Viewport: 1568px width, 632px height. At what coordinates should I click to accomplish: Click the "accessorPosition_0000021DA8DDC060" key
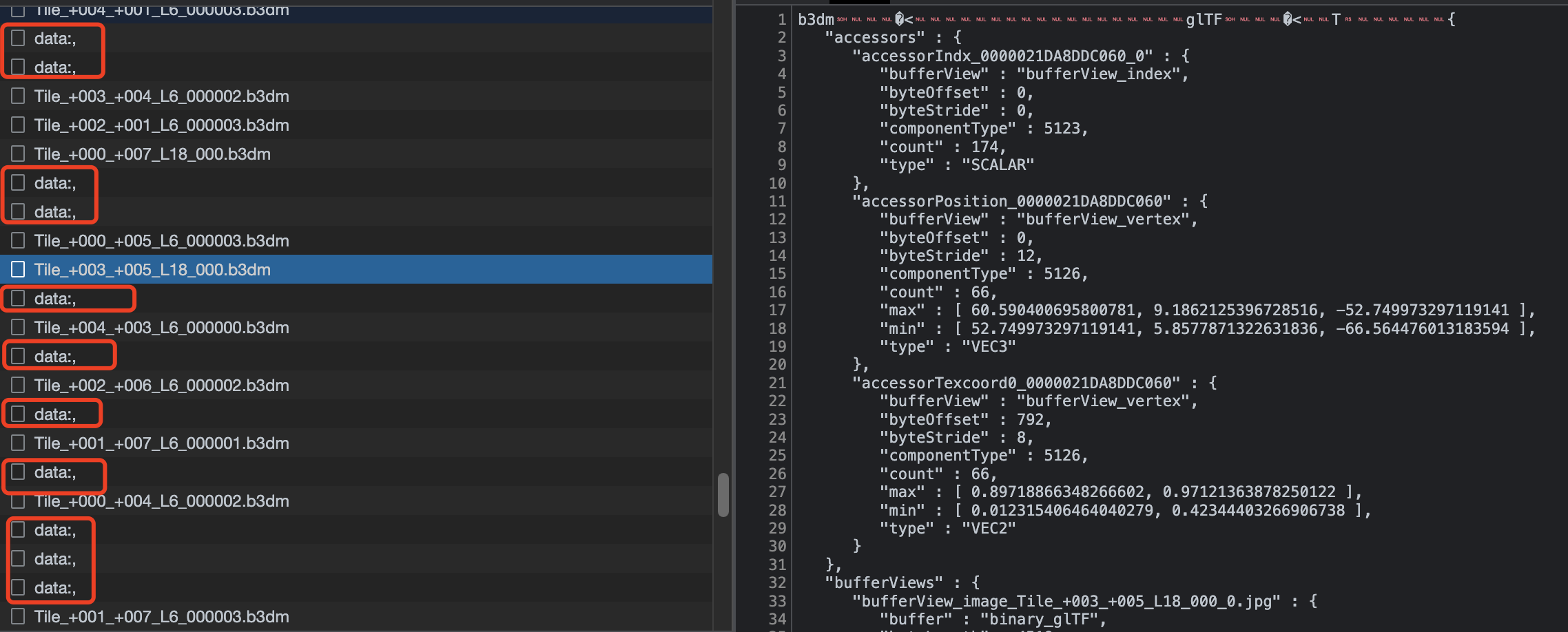pyautogui.click(x=1011, y=201)
